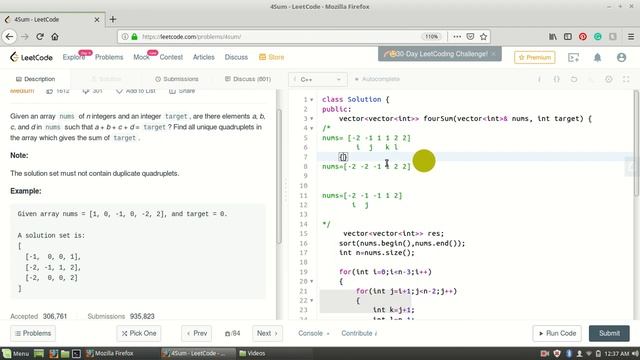Collapse comment fold at line 4

pyautogui.click(x=312, y=129)
